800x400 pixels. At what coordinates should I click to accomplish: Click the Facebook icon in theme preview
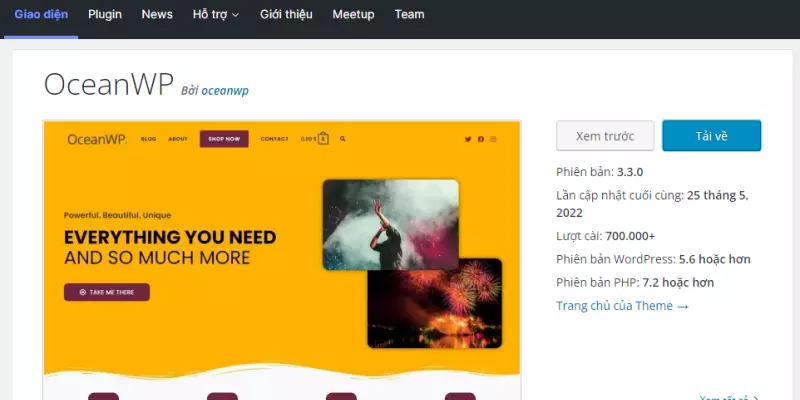point(481,139)
